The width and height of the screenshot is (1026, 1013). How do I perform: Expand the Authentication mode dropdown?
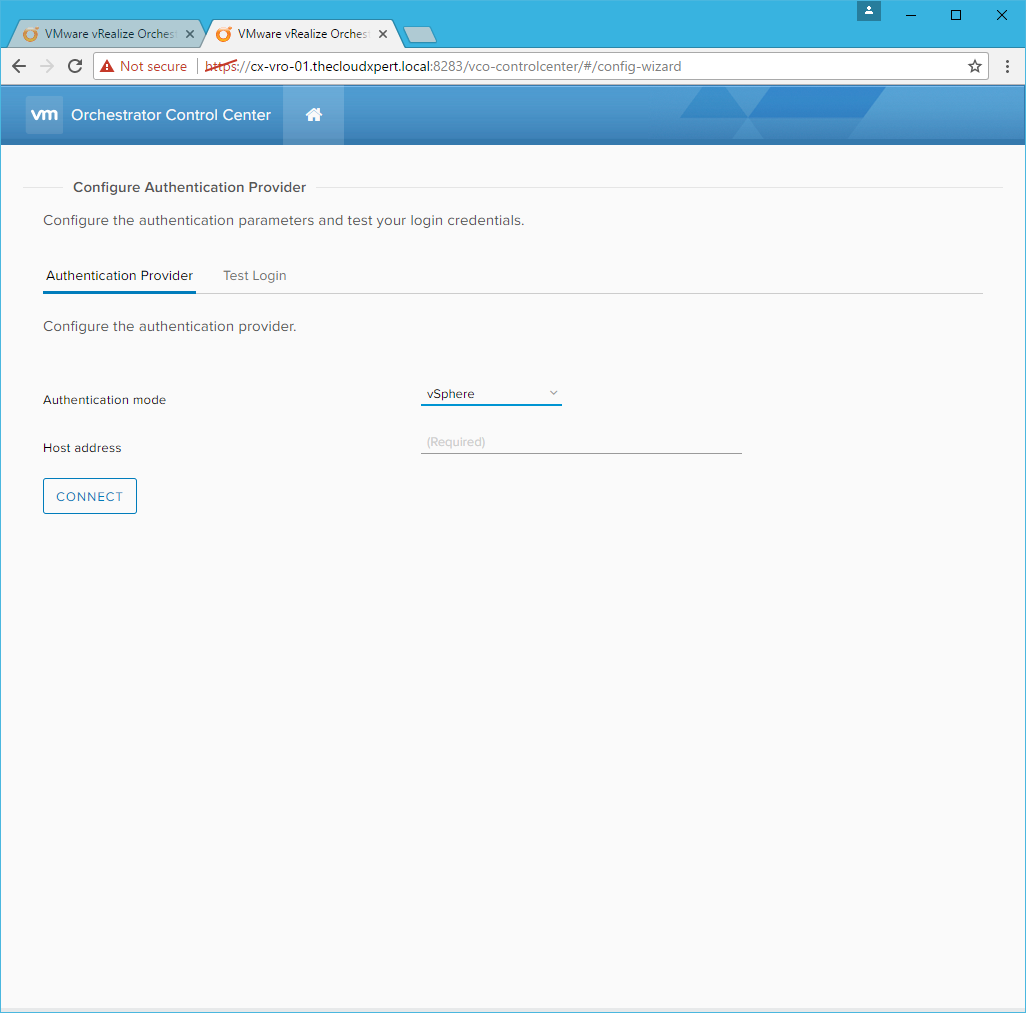[491, 394]
